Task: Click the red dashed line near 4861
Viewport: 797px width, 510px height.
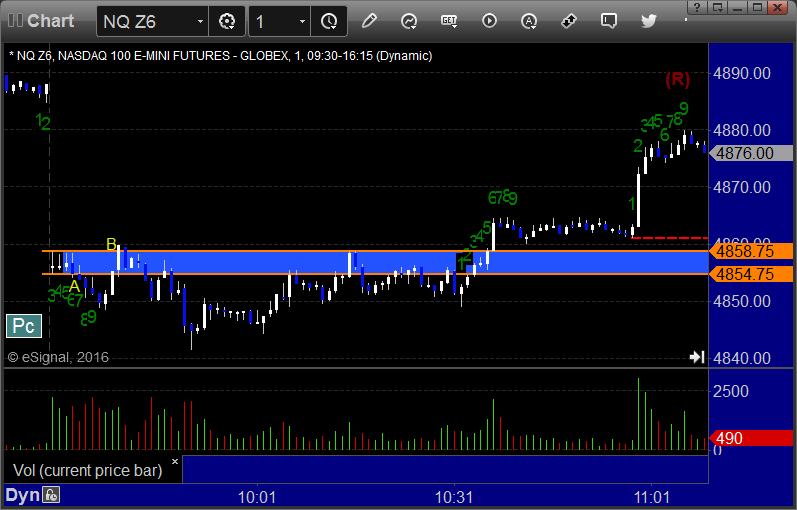Action: [x=669, y=237]
